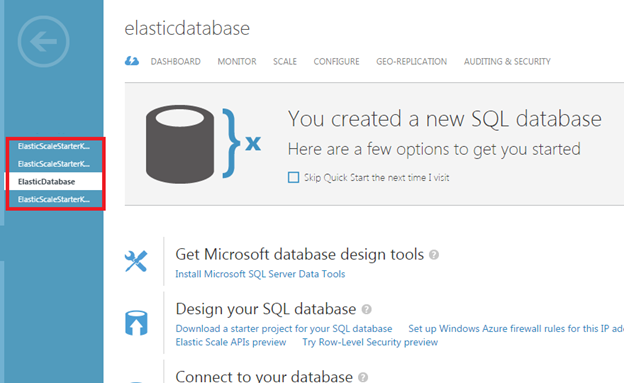Viewport: 624px width, 383px height.
Task: Switch to the MONITOR tab
Action: pyautogui.click(x=237, y=62)
